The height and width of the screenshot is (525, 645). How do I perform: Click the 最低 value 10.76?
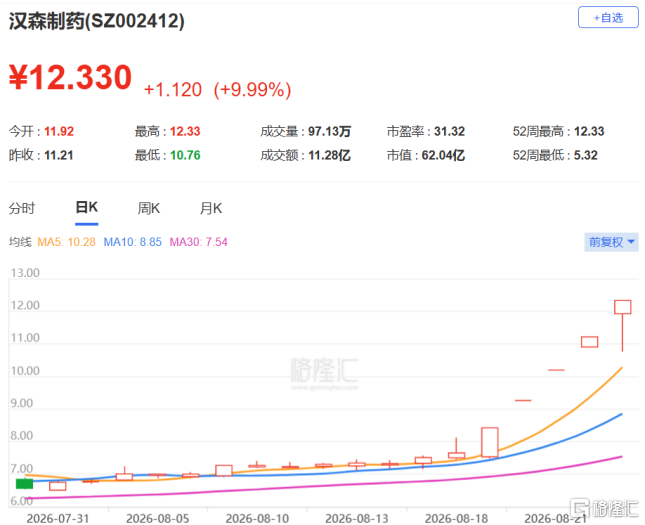pos(185,155)
